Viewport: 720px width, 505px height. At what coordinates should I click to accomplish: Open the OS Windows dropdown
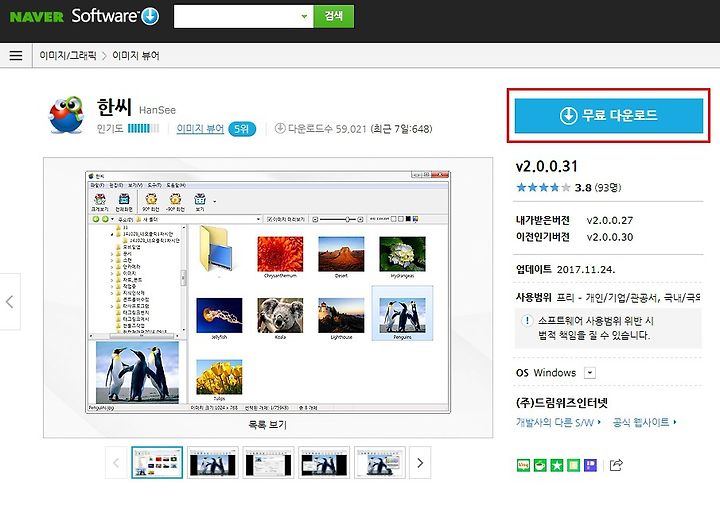[590, 372]
